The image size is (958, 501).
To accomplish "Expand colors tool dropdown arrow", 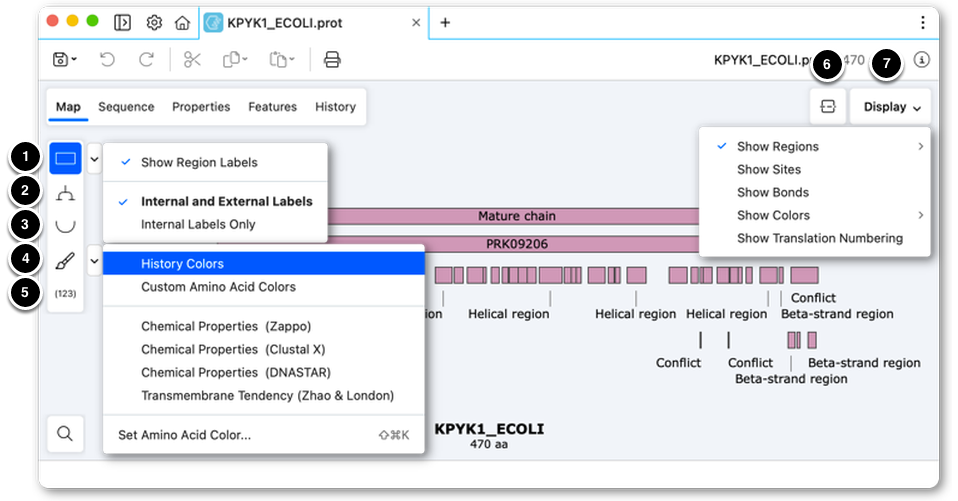I will pos(94,261).
